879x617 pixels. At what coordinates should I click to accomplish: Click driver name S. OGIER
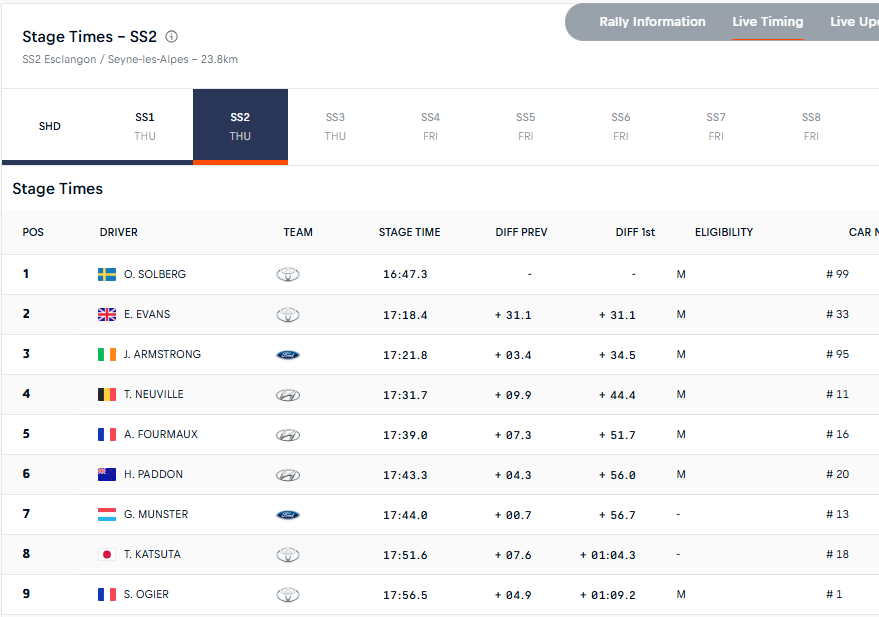[x=146, y=594]
